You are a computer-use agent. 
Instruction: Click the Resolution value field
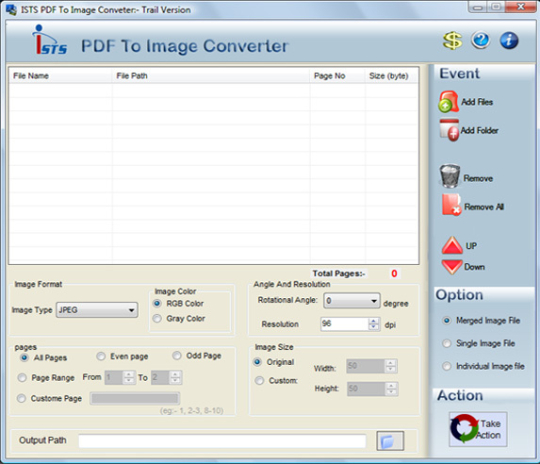click(345, 324)
